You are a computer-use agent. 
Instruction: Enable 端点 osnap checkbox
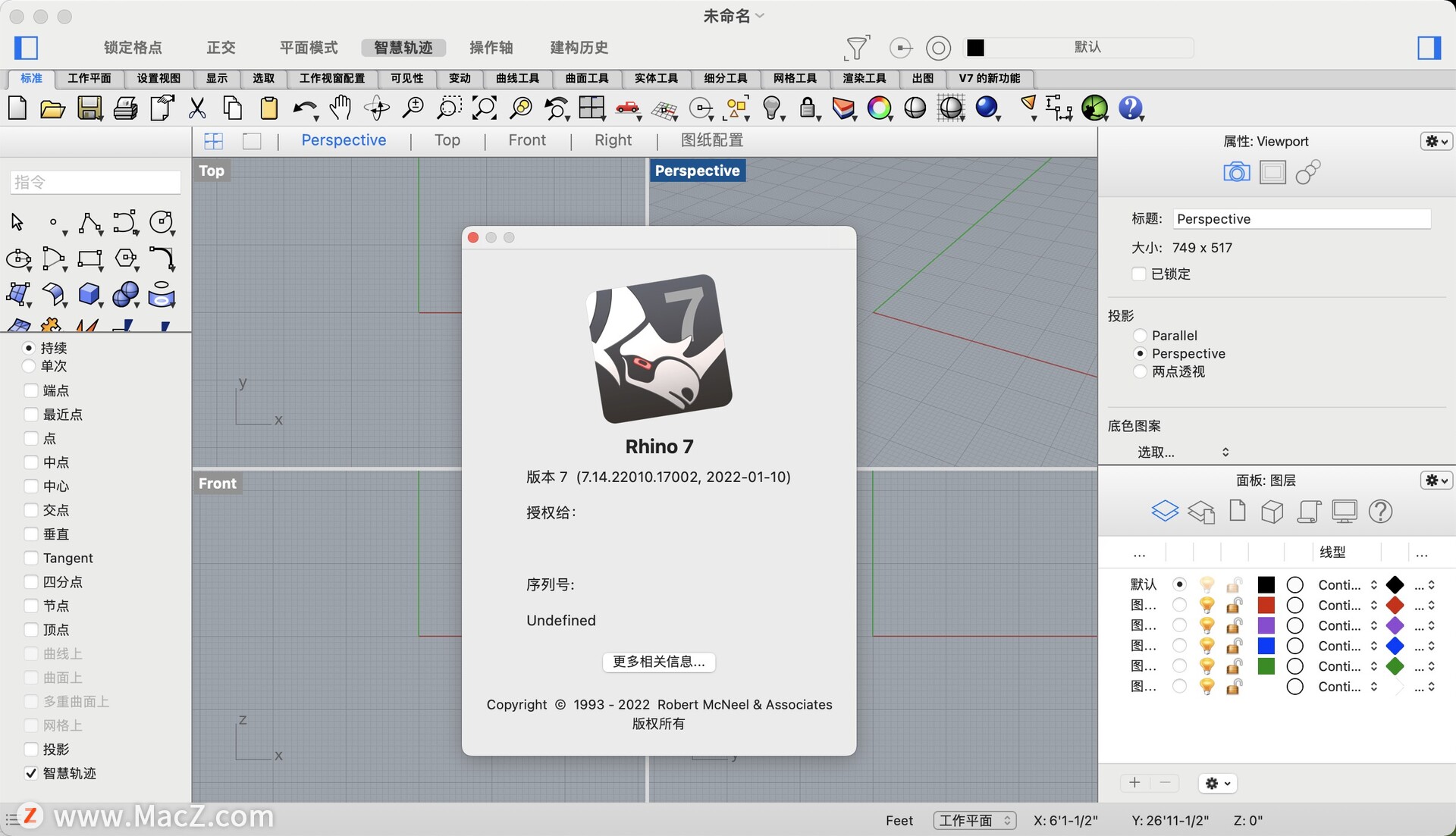[31, 390]
